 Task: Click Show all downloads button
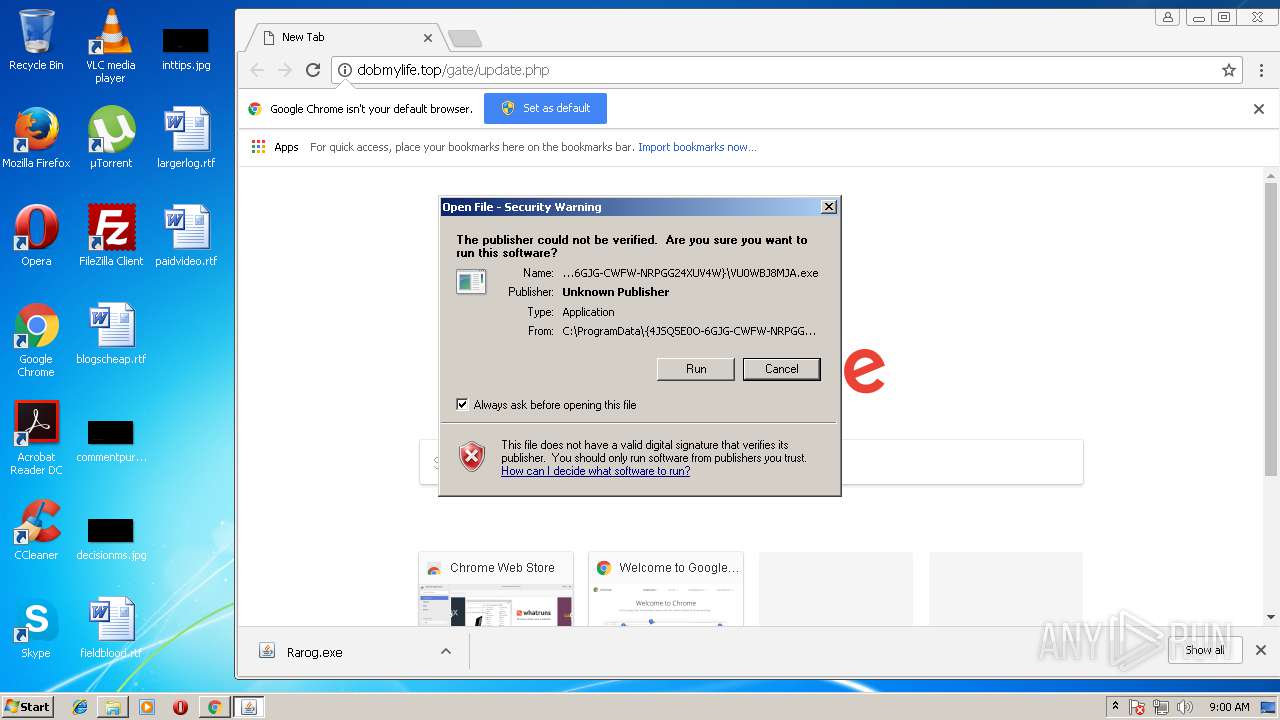[x=1205, y=650]
